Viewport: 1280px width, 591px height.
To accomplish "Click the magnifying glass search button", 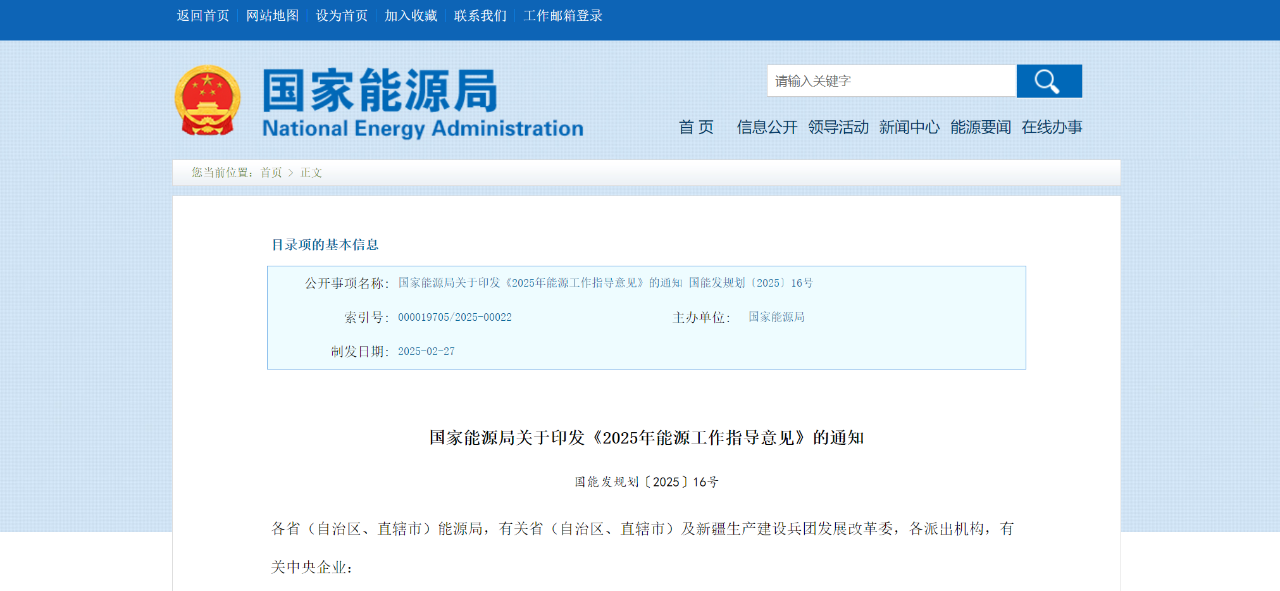I will click(x=1048, y=81).
